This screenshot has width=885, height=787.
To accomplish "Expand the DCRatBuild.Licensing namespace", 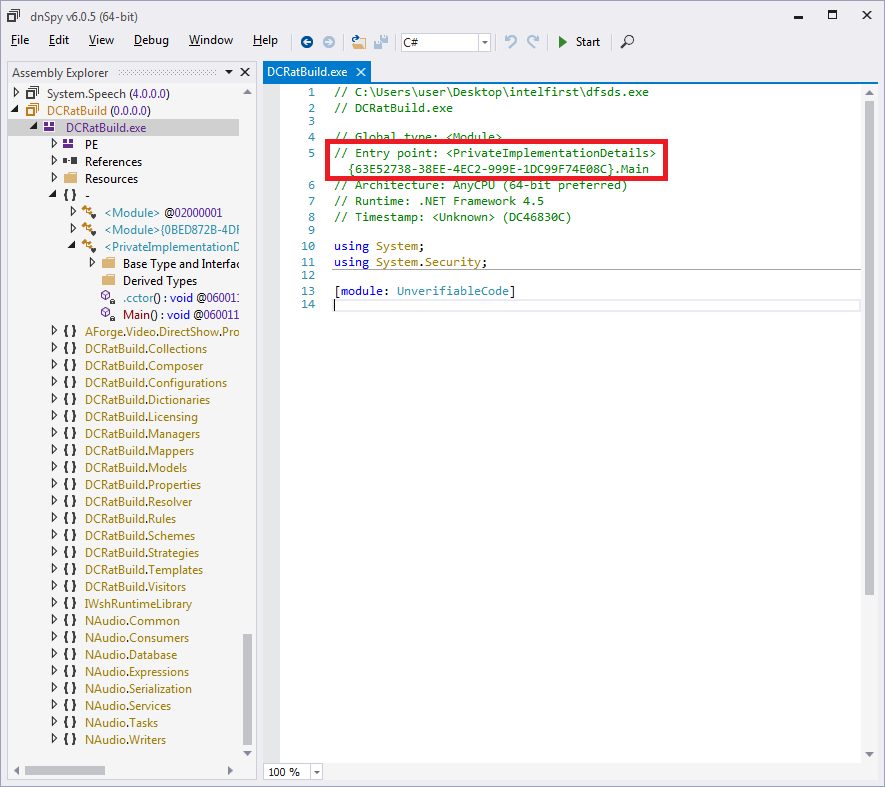I will (54, 416).
